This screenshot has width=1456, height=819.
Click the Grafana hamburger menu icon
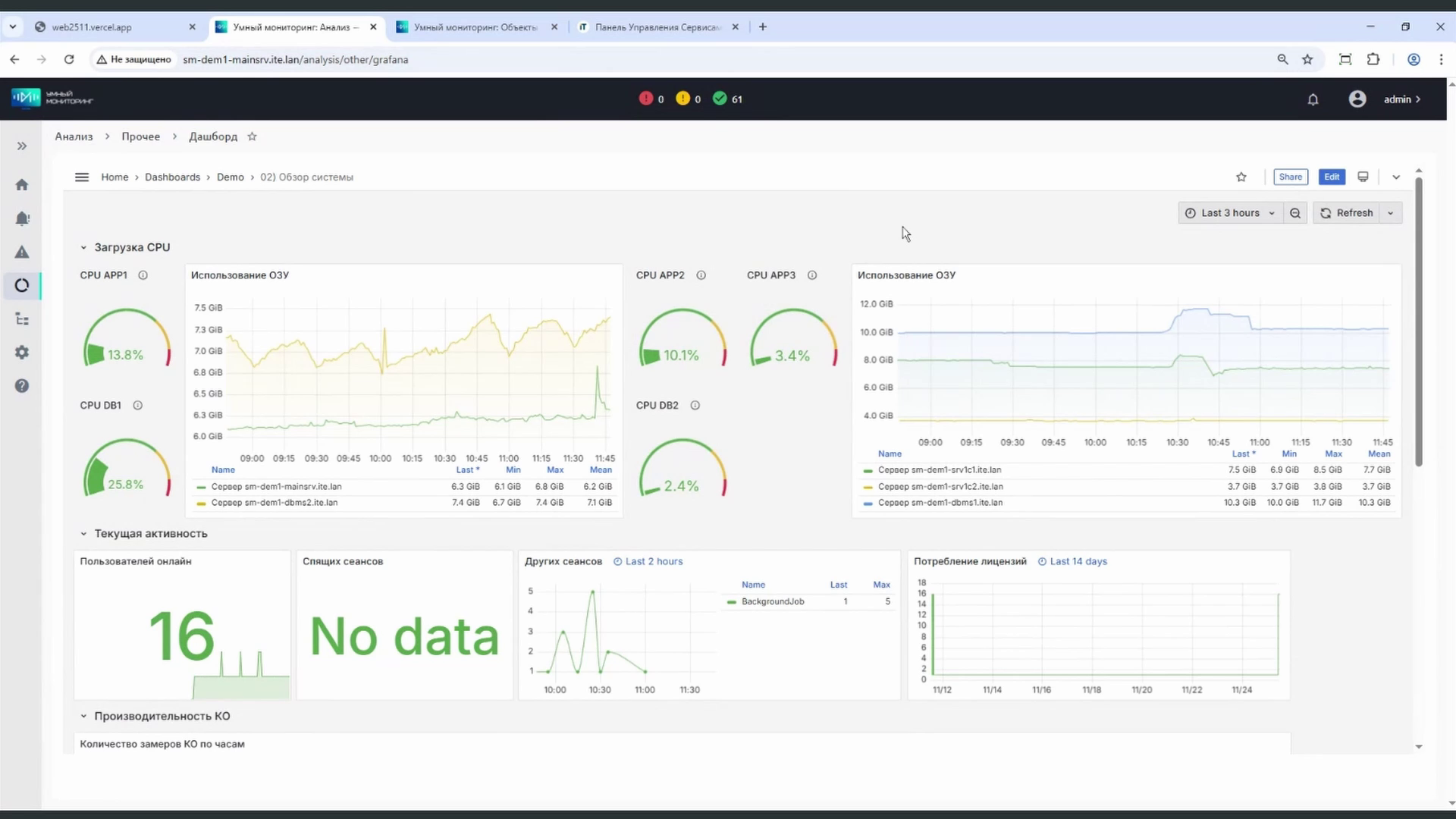pyautogui.click(x=82, y=177)
